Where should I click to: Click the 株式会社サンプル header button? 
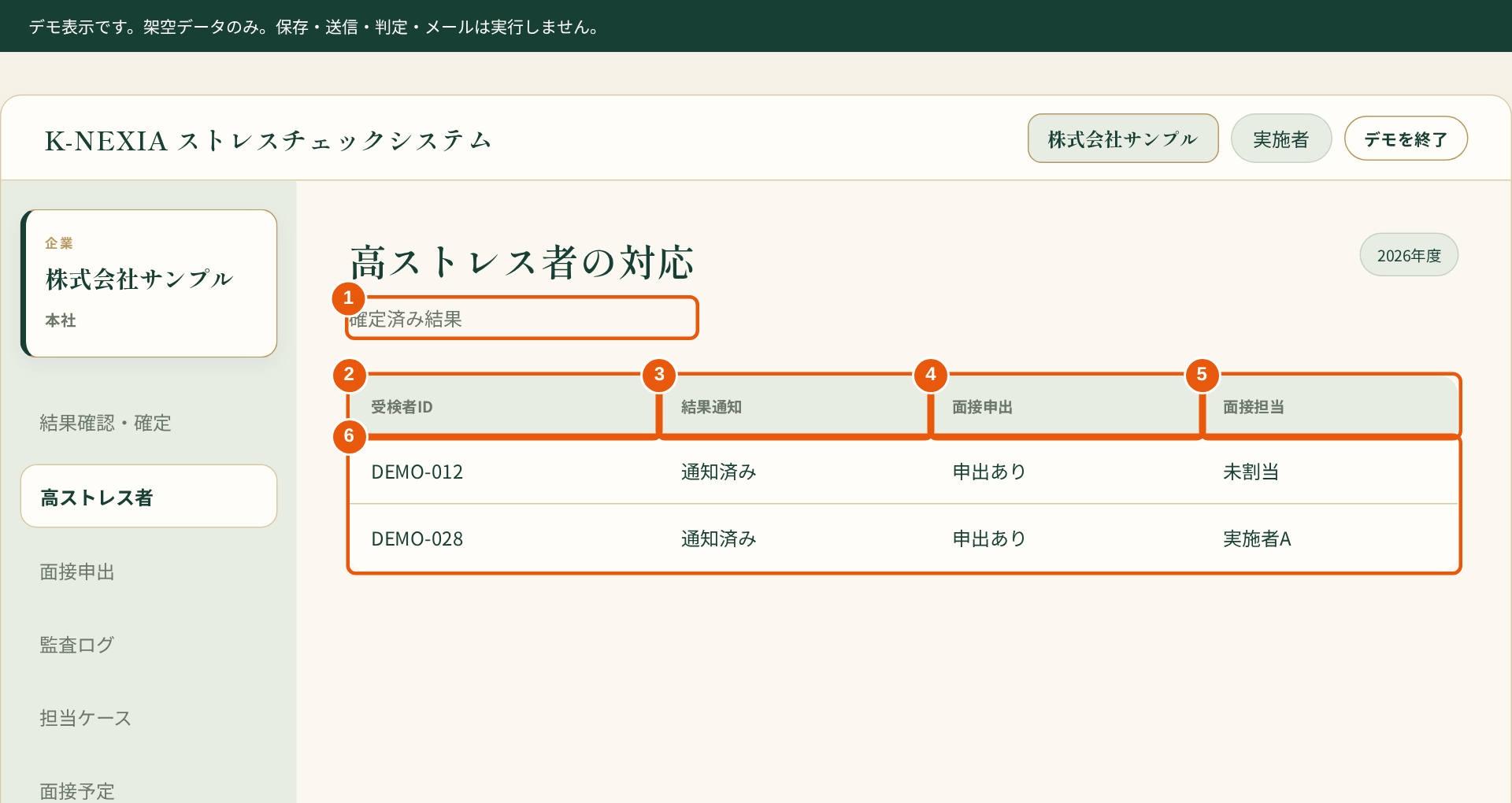coord(1123,139)
